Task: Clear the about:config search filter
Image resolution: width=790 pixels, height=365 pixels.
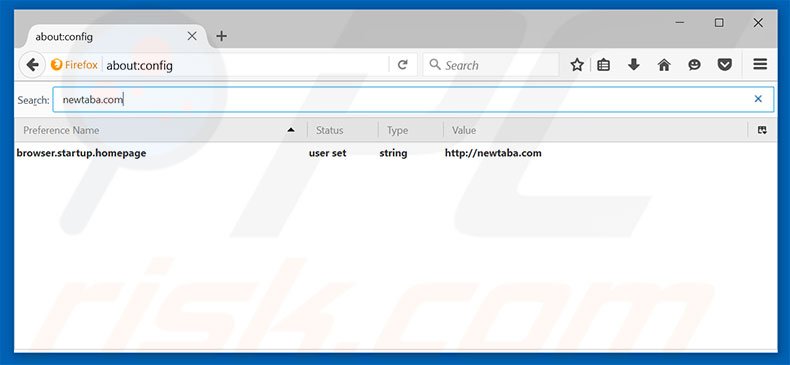Action: (x=758, y=99)
